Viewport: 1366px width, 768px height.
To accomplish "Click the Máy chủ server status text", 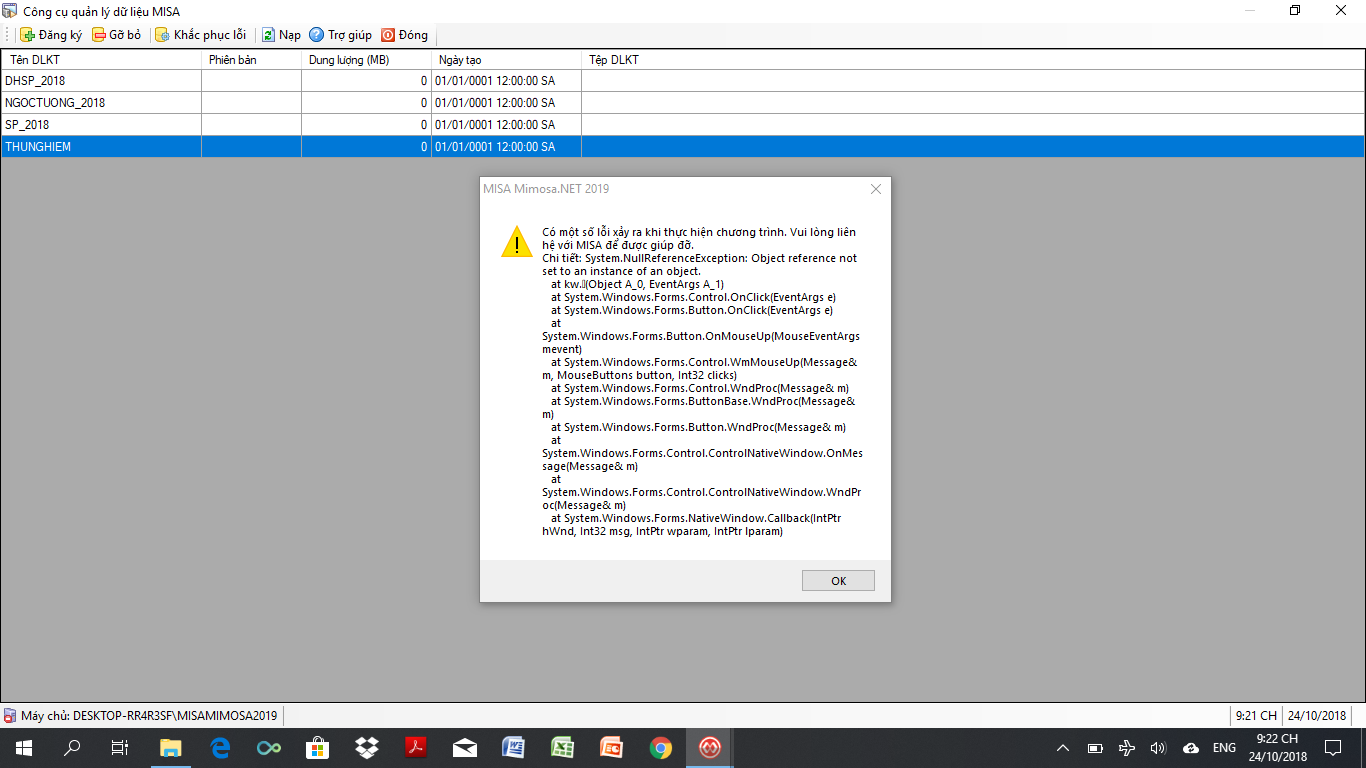I will 149,716.
